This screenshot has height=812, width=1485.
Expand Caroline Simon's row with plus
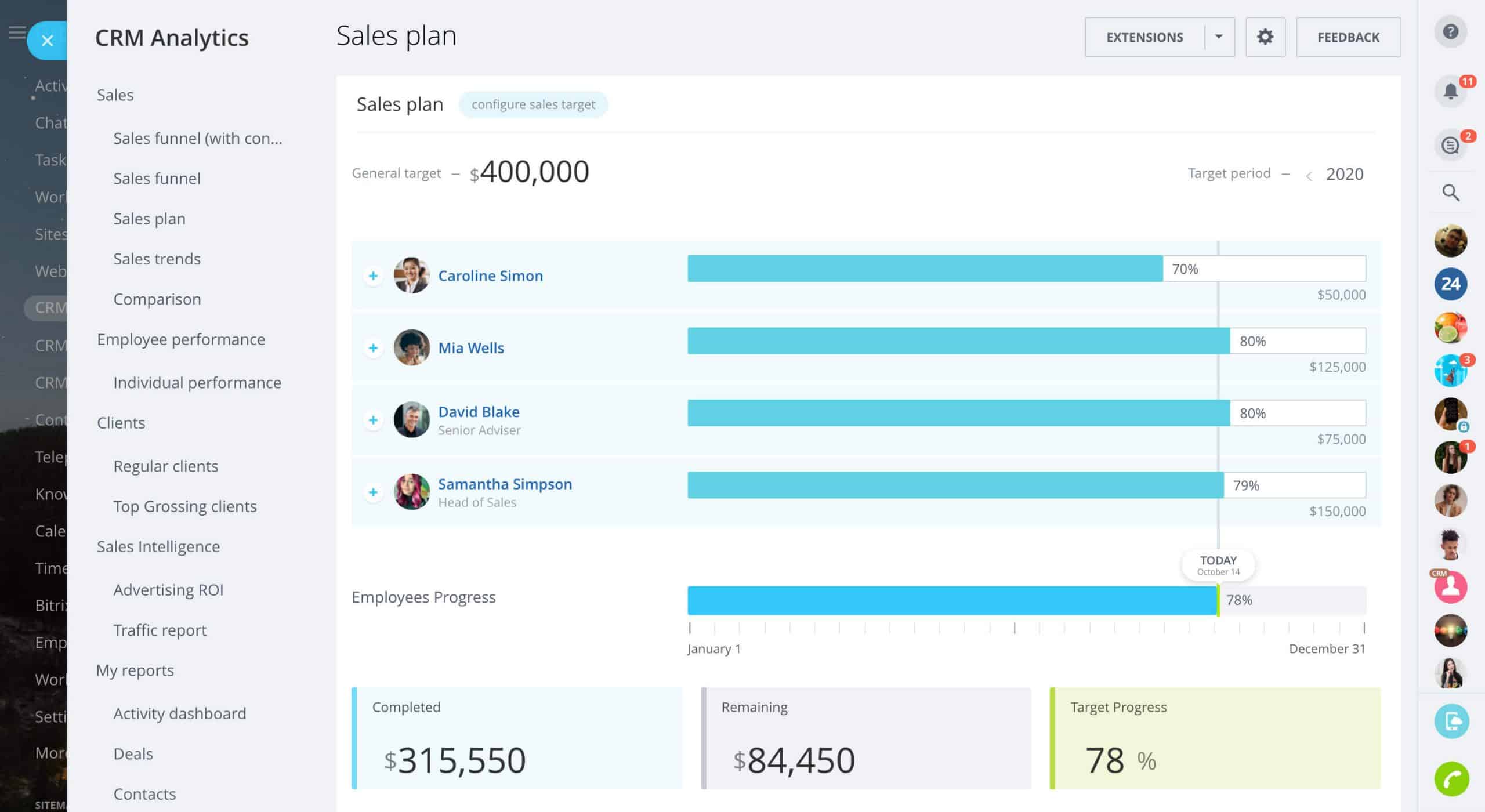[373, 275]
